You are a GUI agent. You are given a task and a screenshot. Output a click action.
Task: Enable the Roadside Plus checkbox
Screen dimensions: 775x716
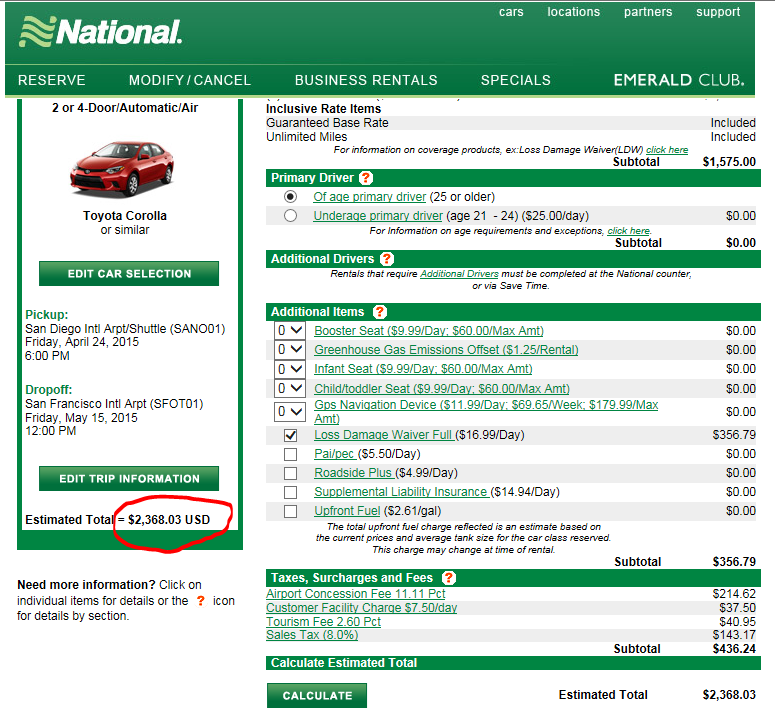(x=291, y=473)
